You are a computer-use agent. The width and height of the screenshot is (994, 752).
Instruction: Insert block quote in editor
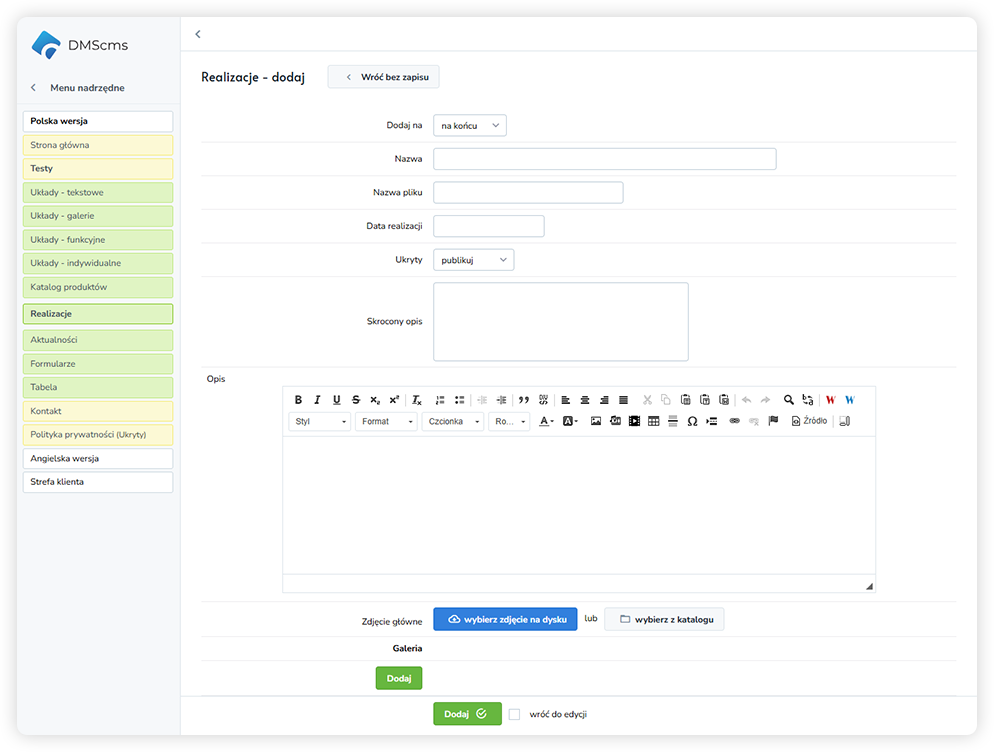524,400
